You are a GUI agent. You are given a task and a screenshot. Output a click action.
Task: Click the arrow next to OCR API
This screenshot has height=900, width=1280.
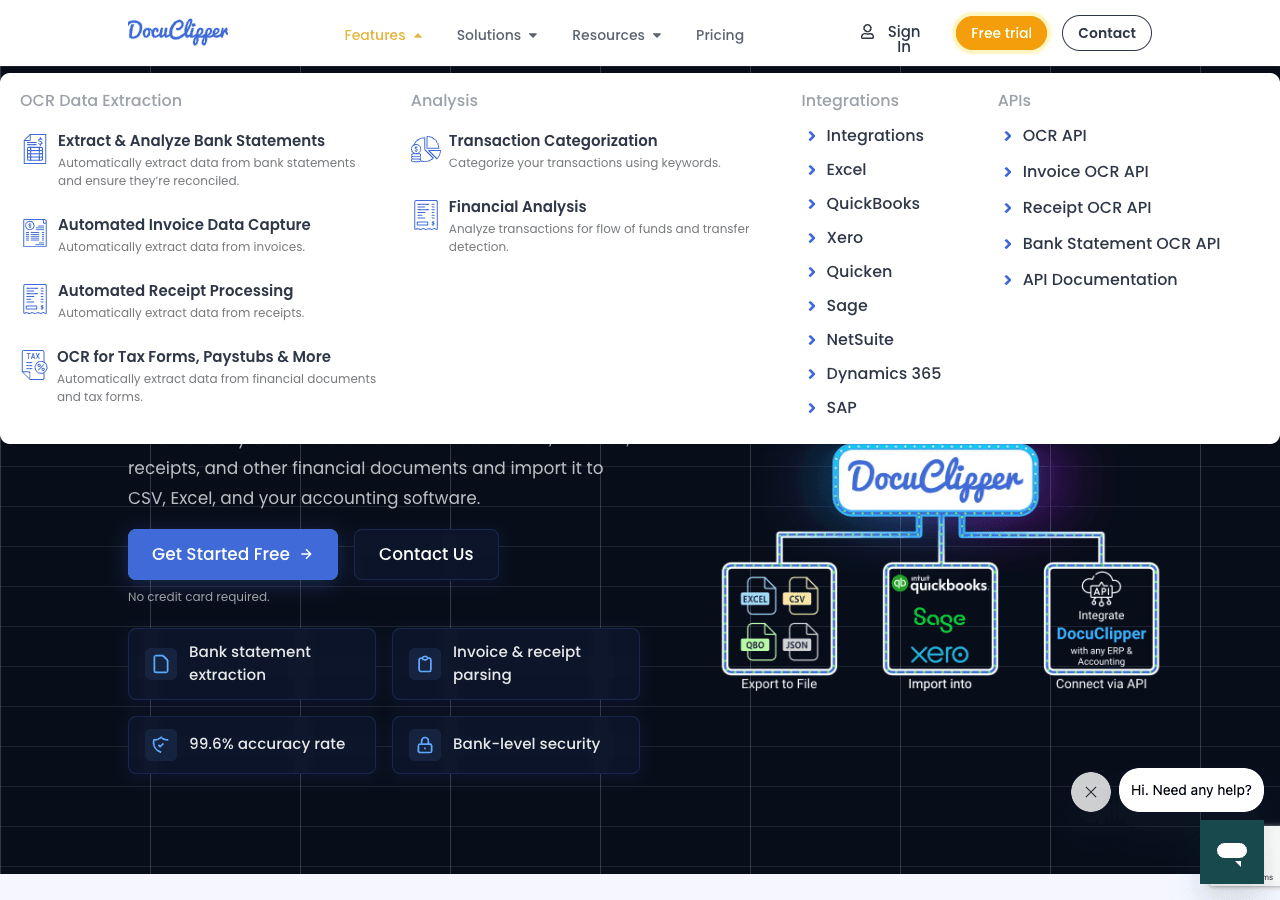[1007, 136]
